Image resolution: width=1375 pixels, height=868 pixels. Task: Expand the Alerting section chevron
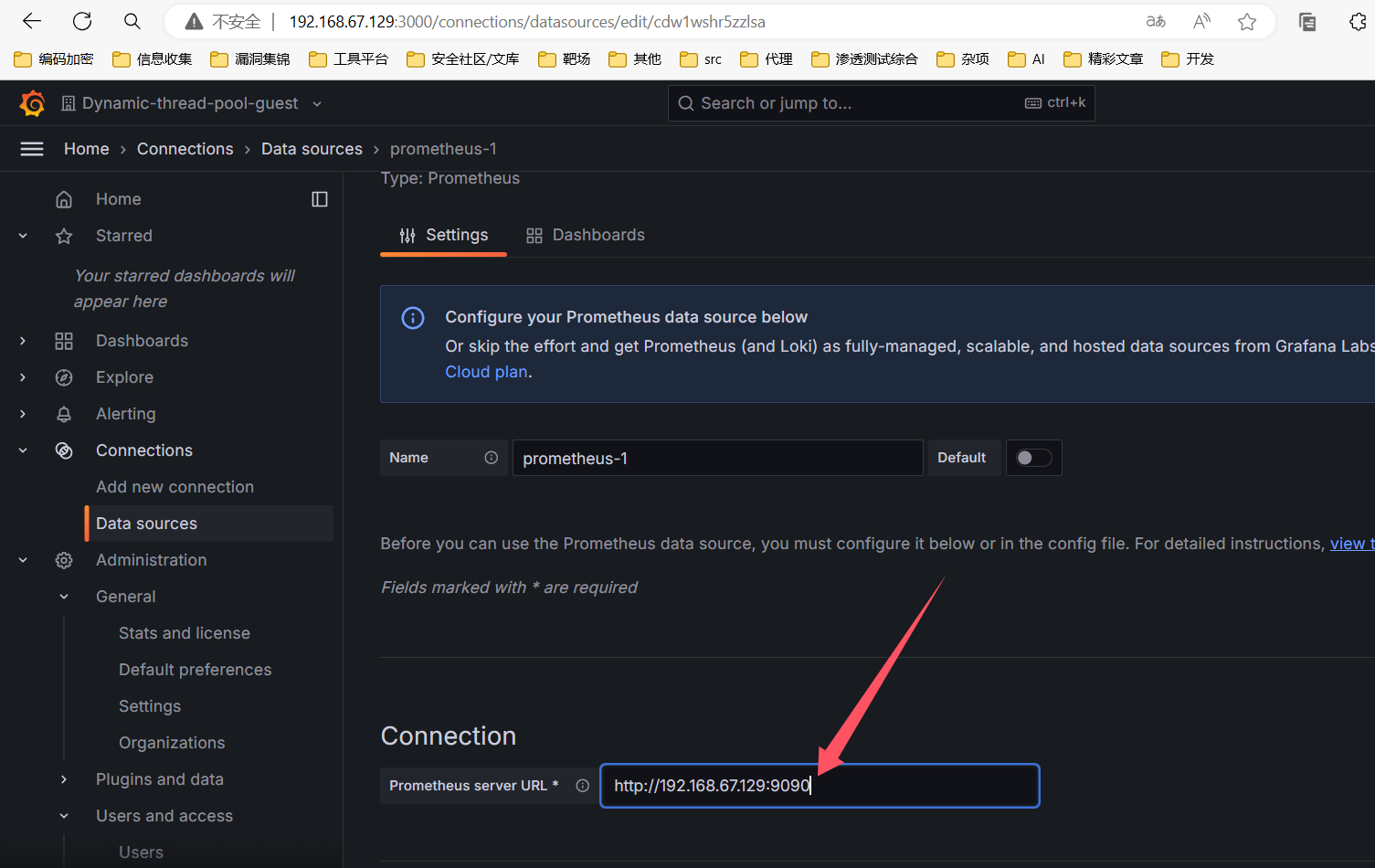click(23, 414)
